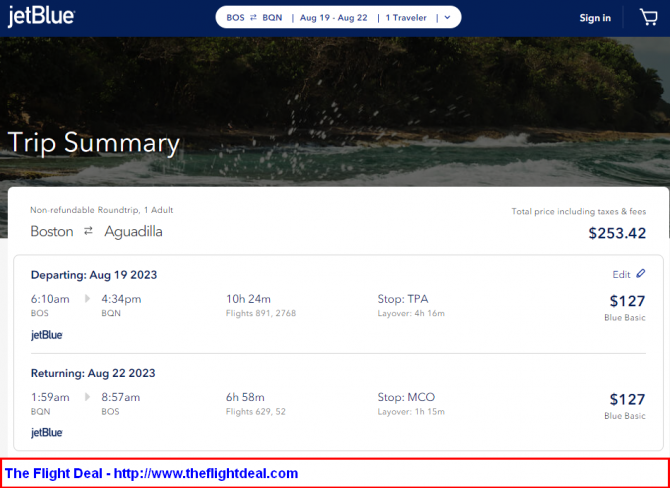
Task: Click the 4:34pm arrival time
Action: 121,299
